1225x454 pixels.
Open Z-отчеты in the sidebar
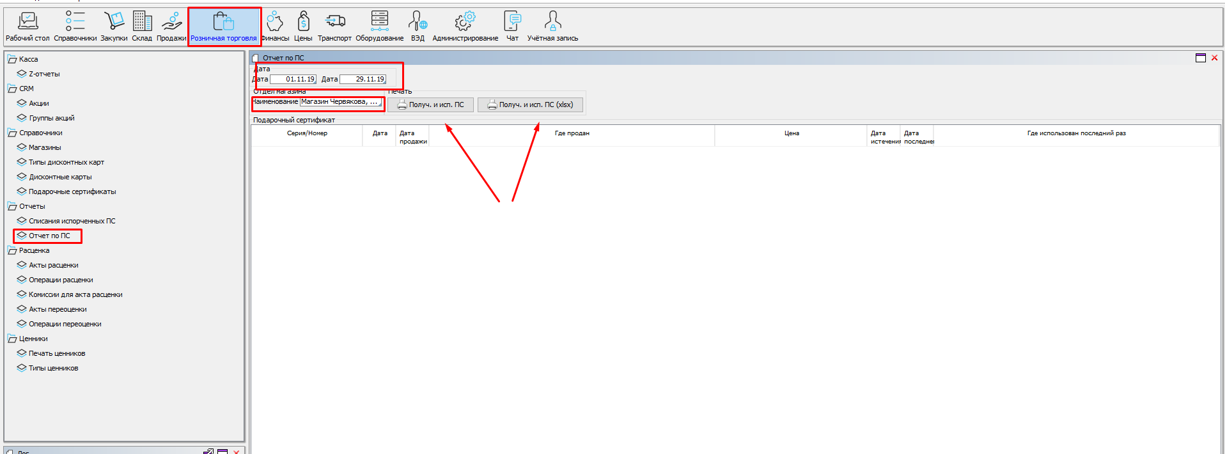pos(44,74)
